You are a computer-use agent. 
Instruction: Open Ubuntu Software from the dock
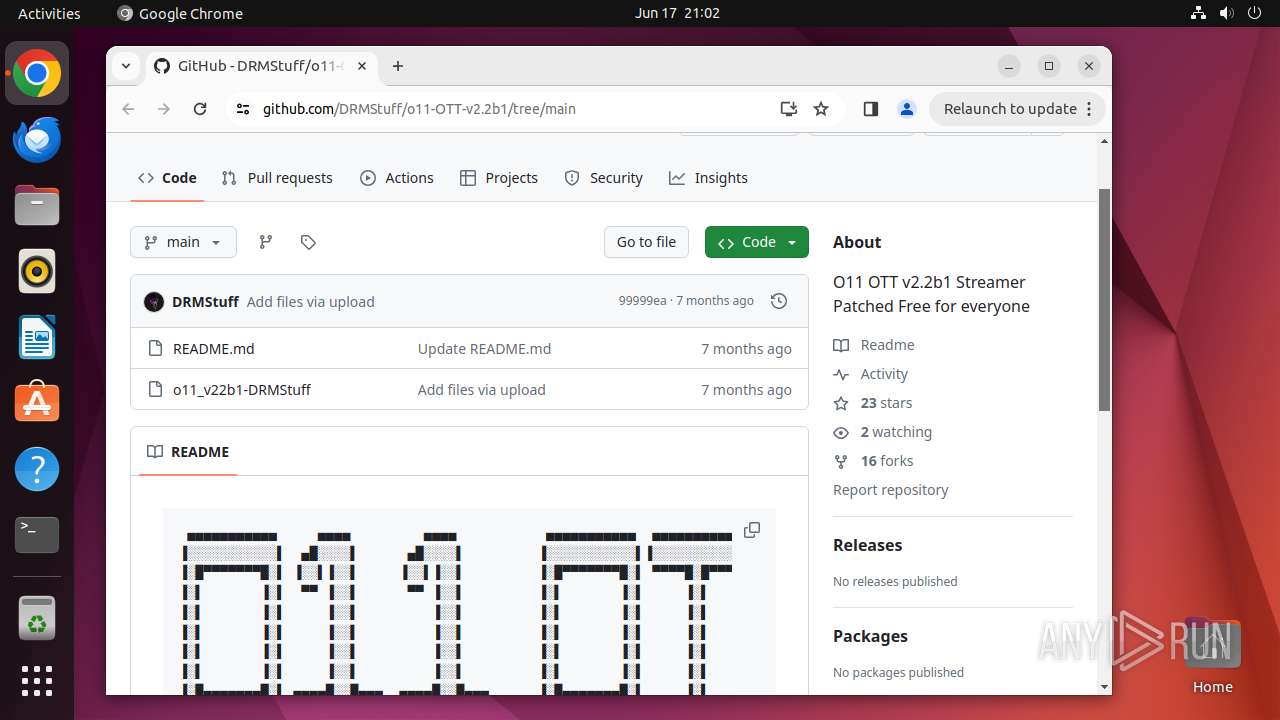pyautogui.click(x=37, y=403)
